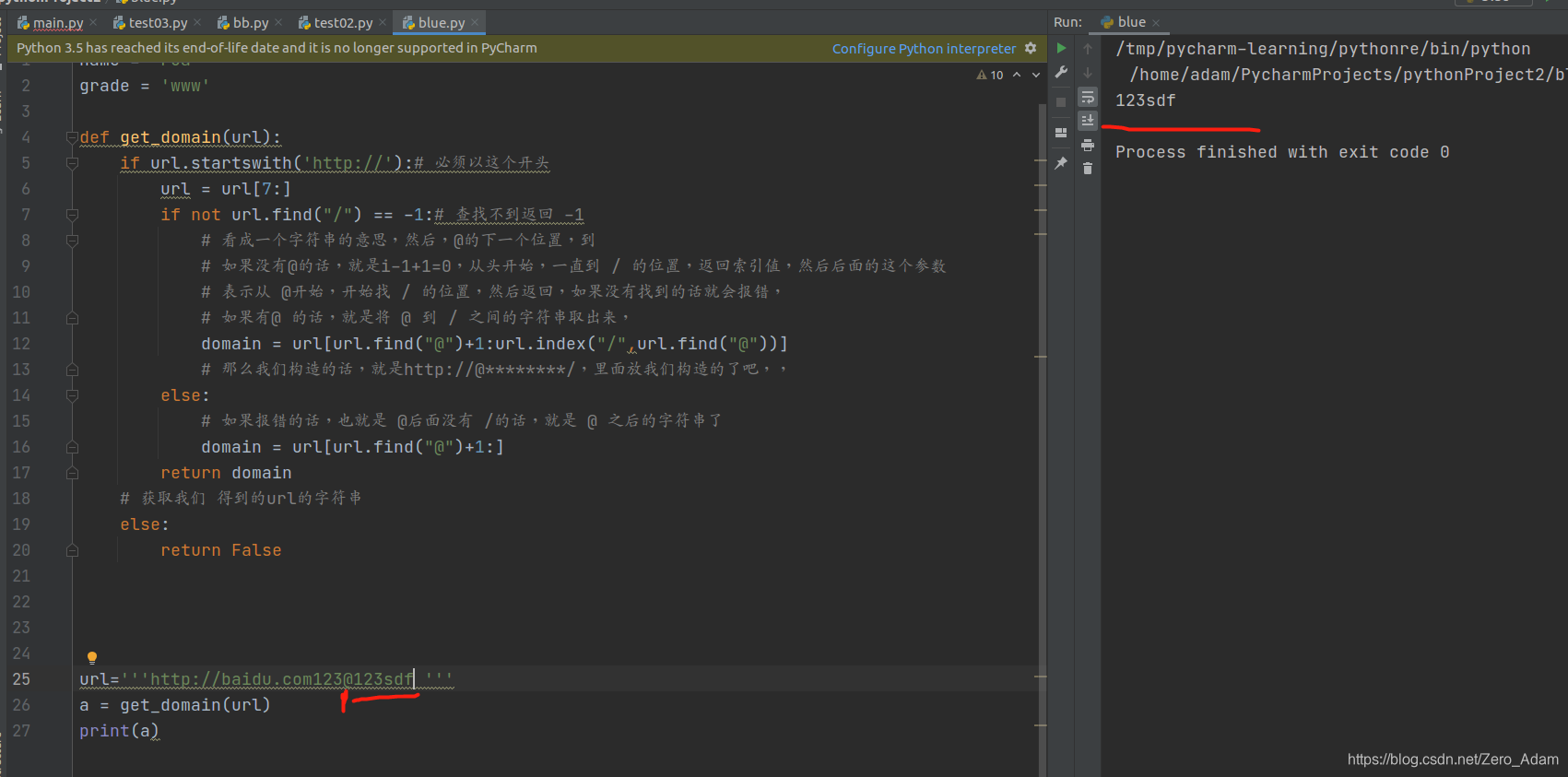Toggle the pin tab icon in Run panel

pyautogui.click(x=1061, y=163)
